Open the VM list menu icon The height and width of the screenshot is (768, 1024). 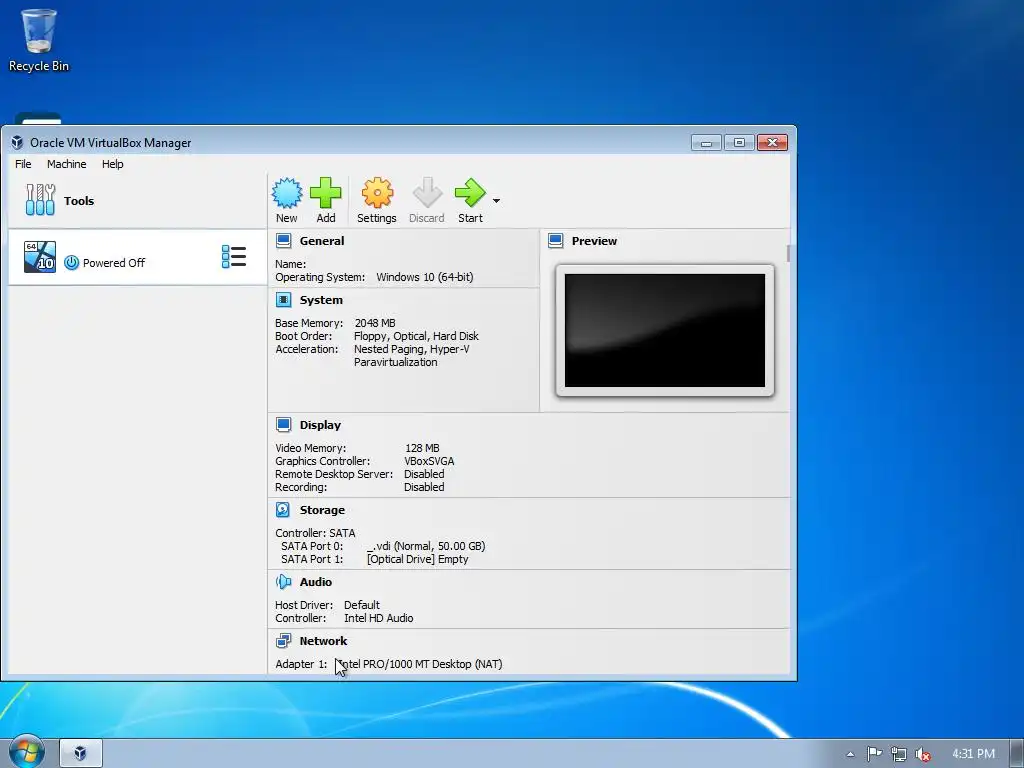pyautogui.click(x=234, y=257)
